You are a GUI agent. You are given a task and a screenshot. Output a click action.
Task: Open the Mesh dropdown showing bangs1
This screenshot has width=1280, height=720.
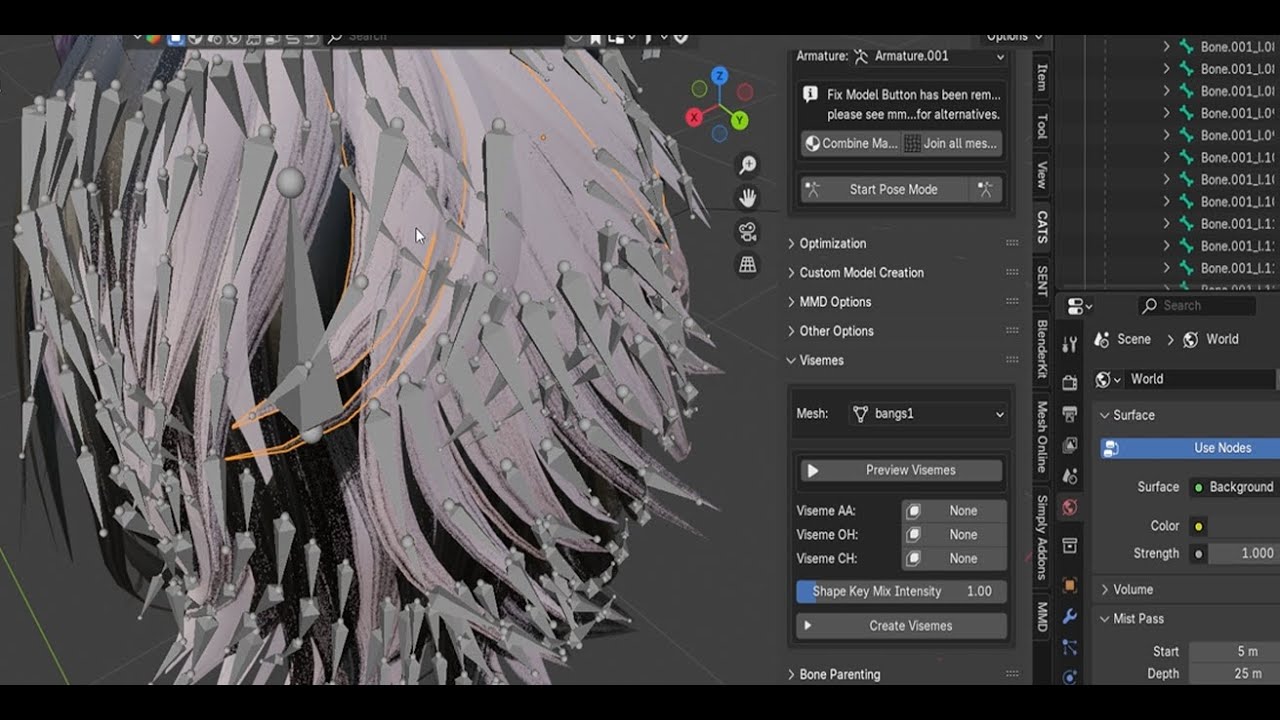click(927, 414)
